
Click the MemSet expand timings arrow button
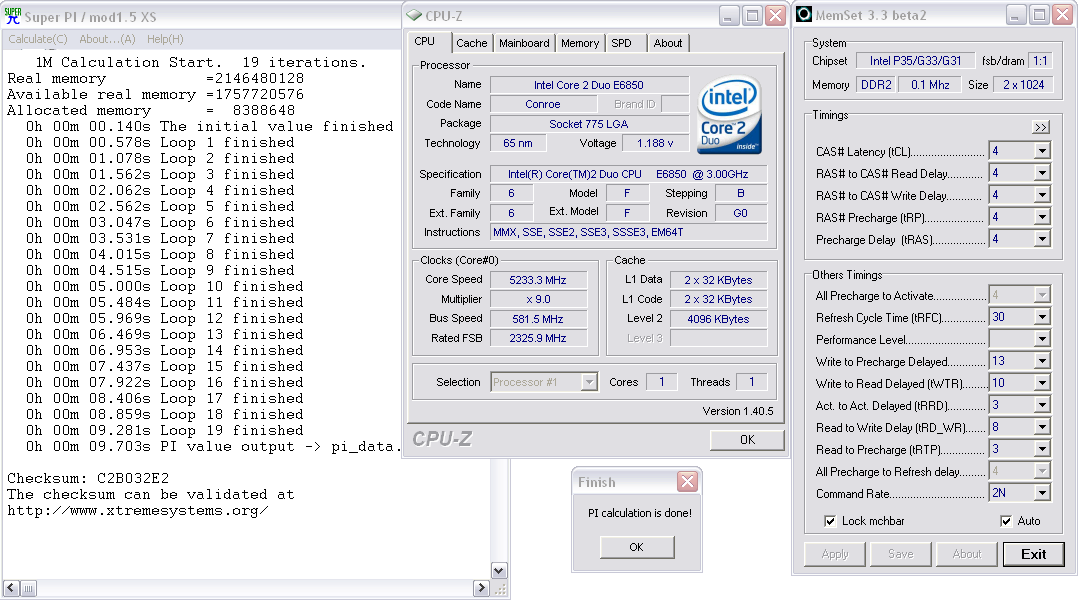tap(1041, 127)
